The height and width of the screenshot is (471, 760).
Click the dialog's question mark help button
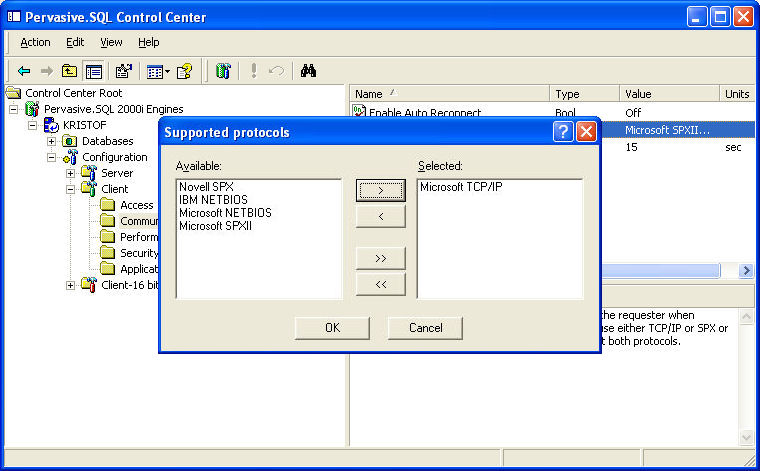[x=563, y=132]
